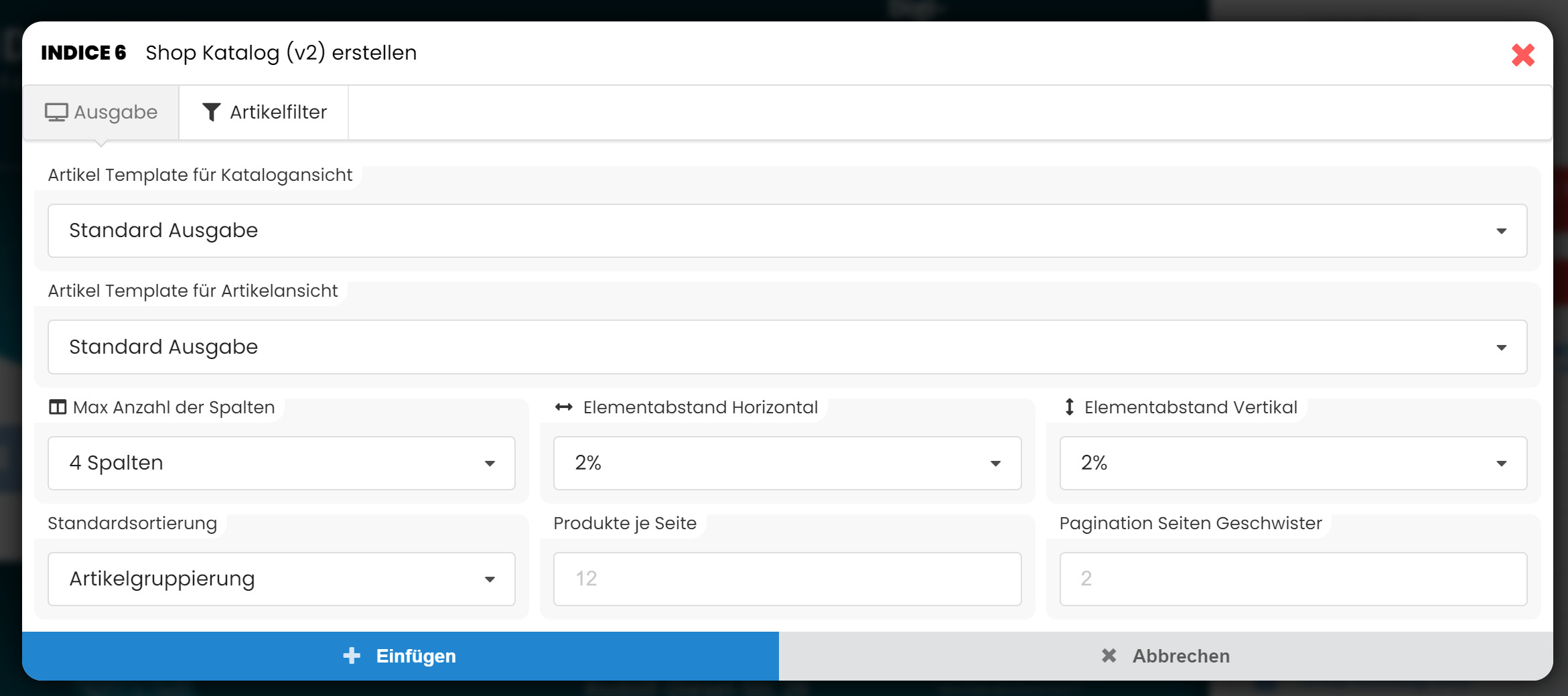Click the monitor icon on Ausgabe tab
The height and width of the screenshot is (696, 1568).
(x=56, y=112)
